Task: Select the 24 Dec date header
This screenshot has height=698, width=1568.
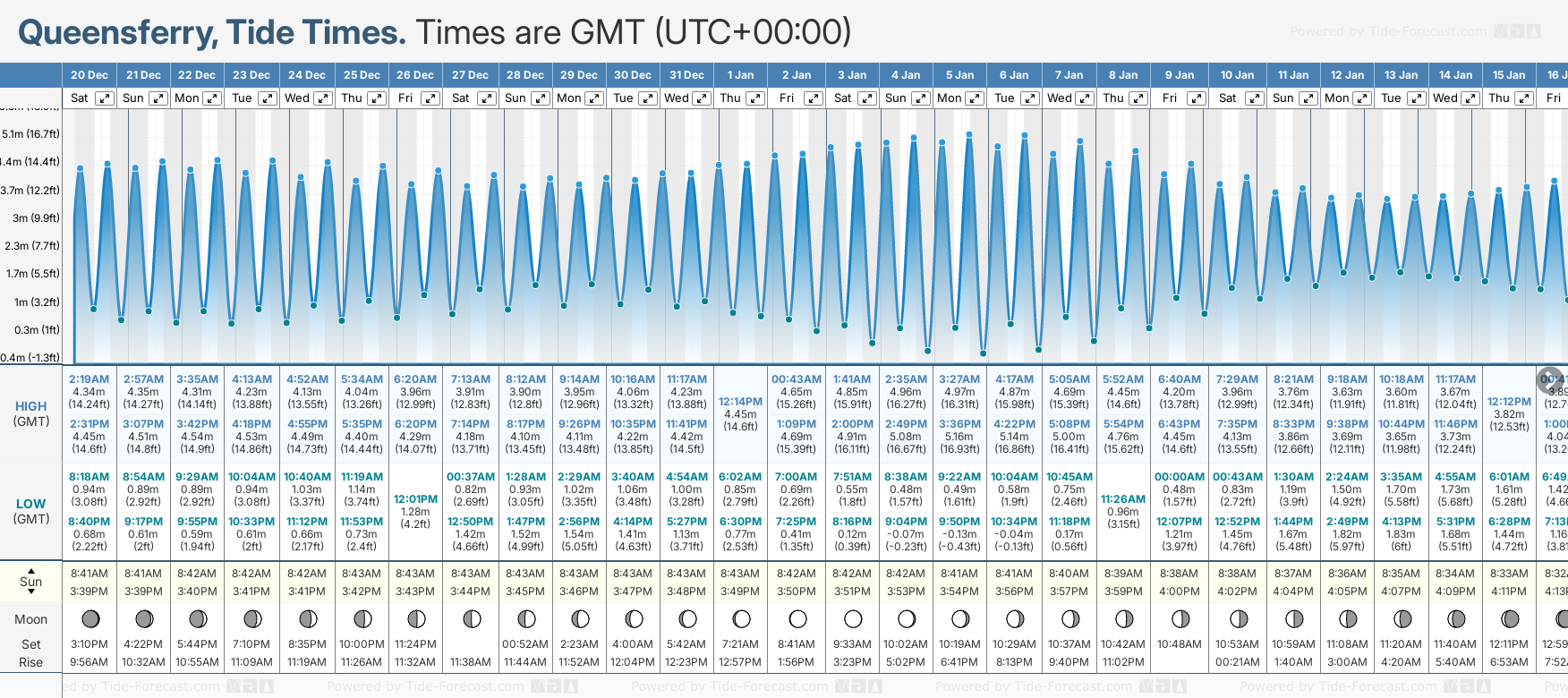Action: click(307, 75)
